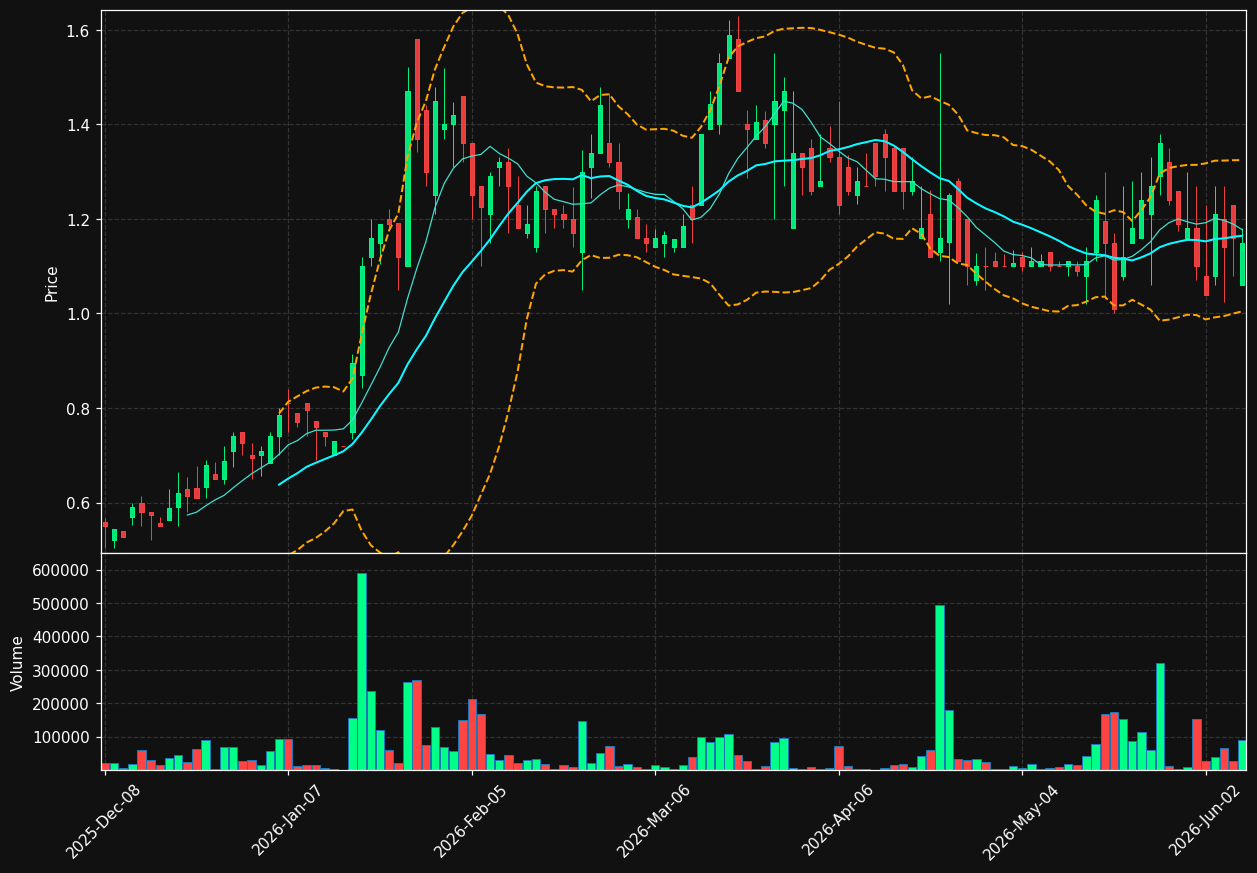The width and height of the screenshot is (1257, 873).
Task: Click the 2026-Jan-07 date label
Action: (288, 821)
